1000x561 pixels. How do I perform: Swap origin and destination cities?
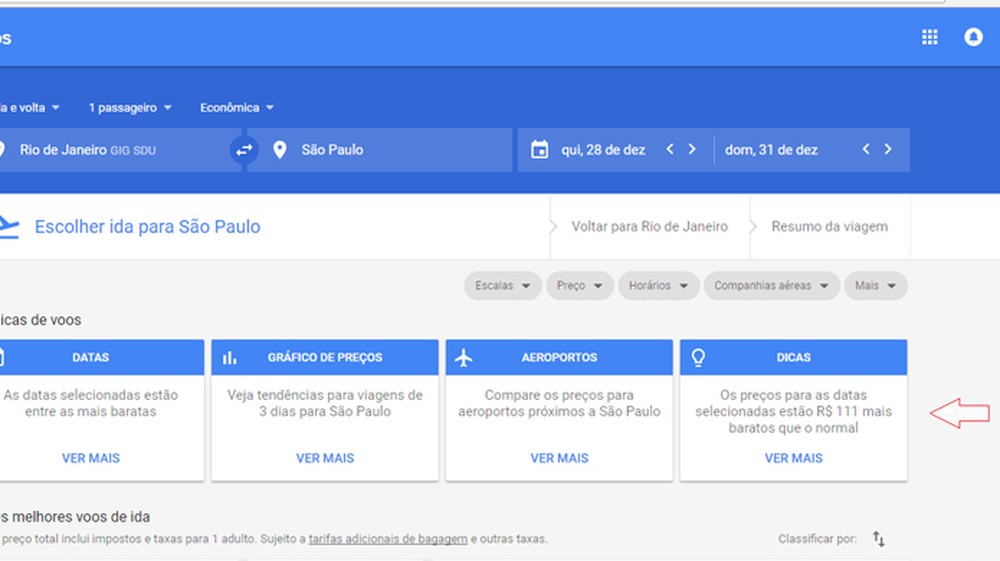pyautogui.click(x=244, y=150)
